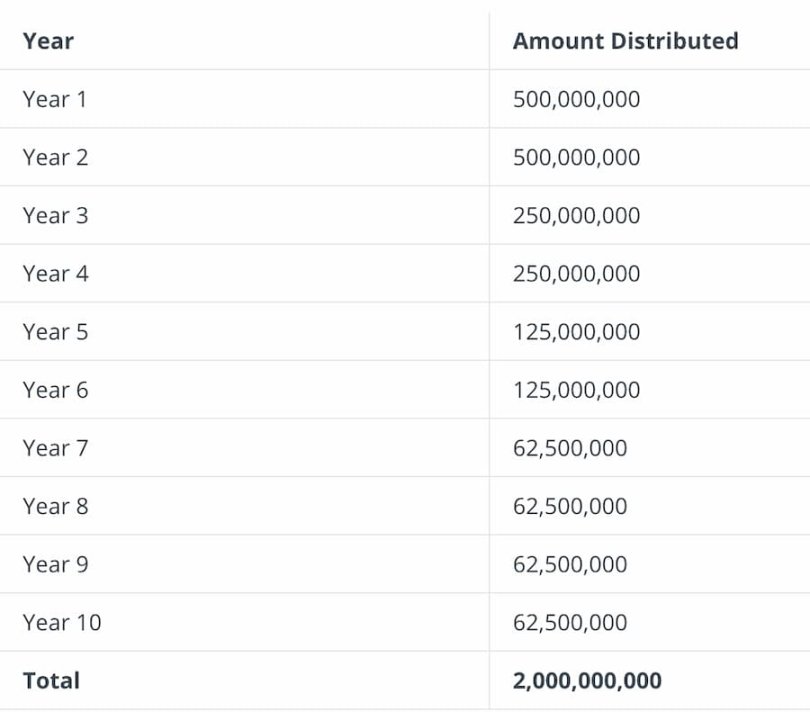Click the 250,000,000 value for Year 3

[x=576, y=215]
